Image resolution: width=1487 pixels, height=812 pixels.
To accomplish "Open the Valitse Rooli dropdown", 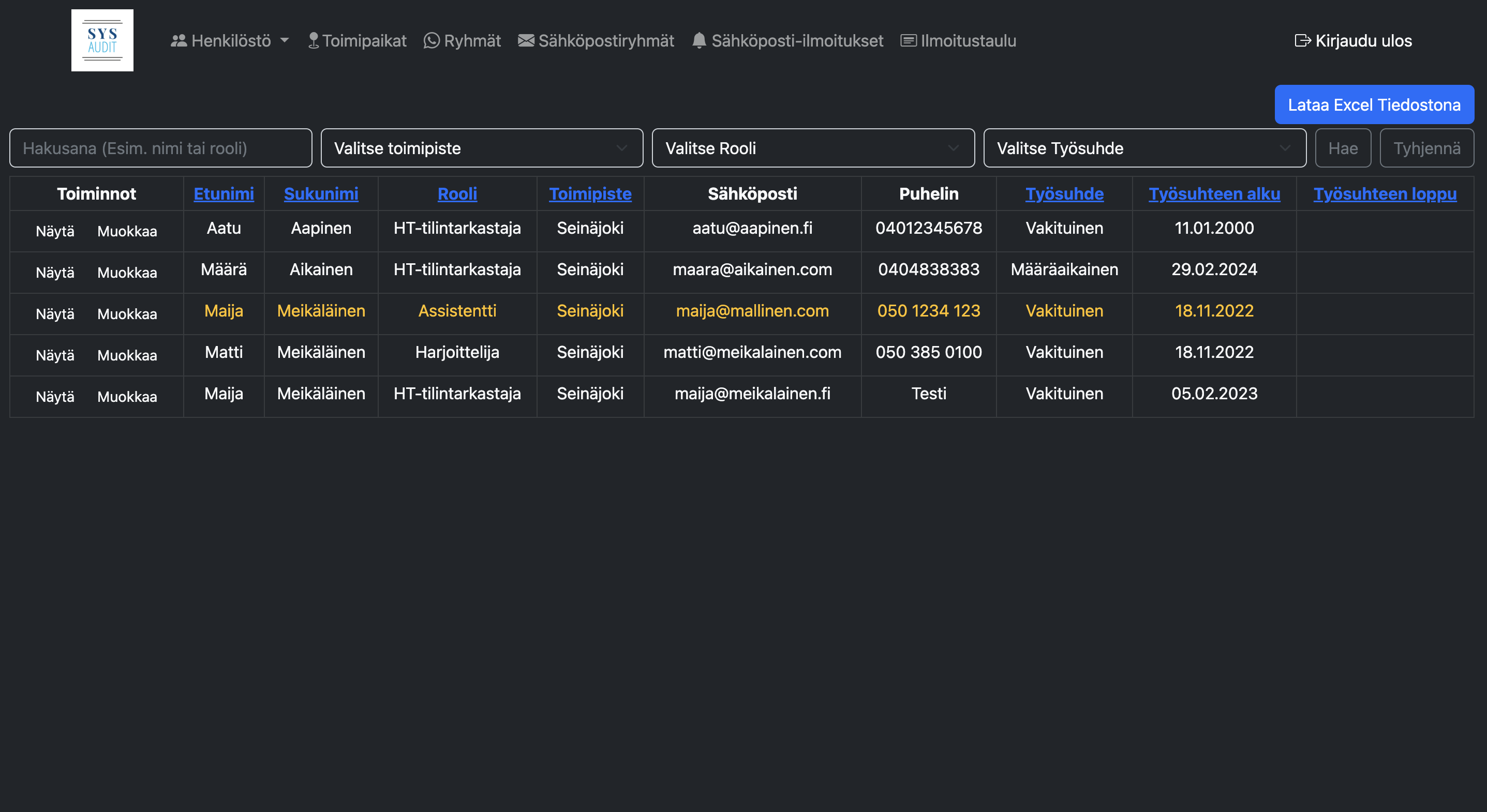I will (813, 148).
